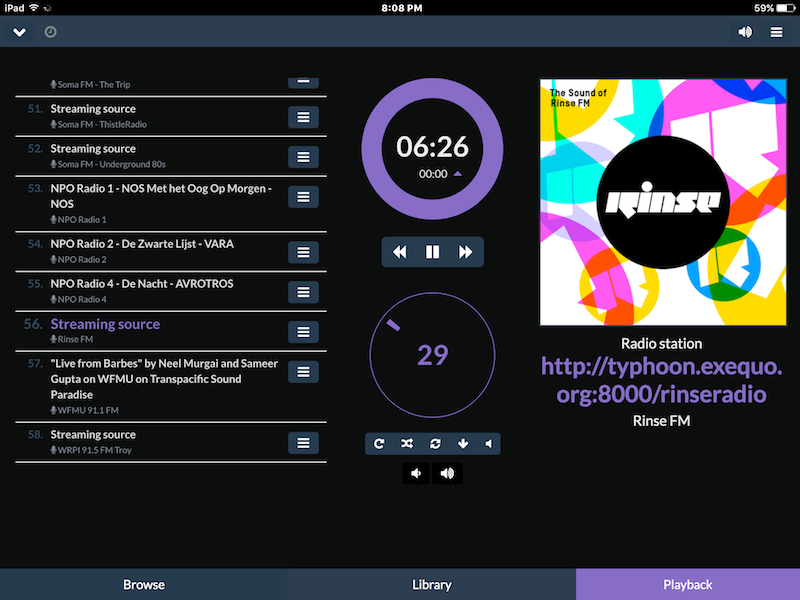Click the purple playback progress ring

click(x=371, y=149)
